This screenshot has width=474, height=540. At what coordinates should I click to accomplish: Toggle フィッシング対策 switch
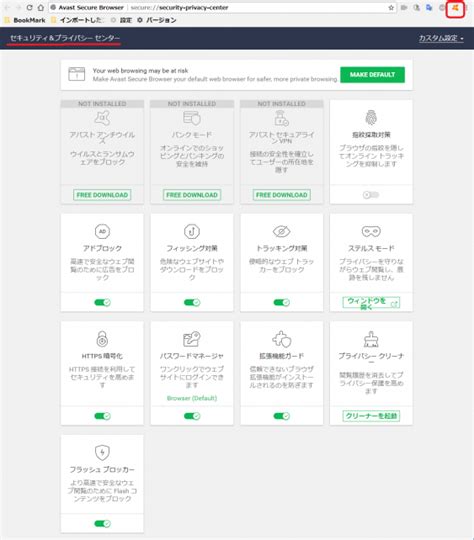(x=192, y=302)
